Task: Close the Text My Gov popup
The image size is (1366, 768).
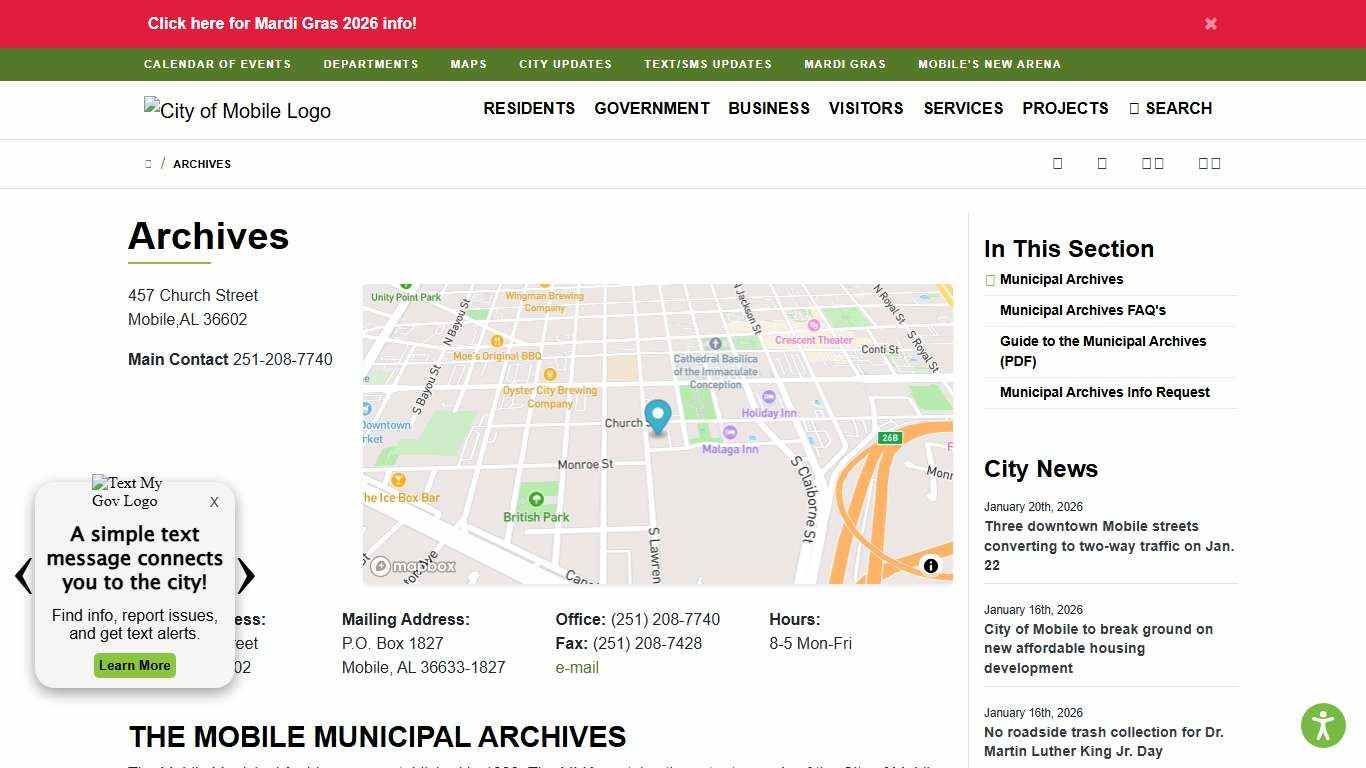Action: point(214,502)
